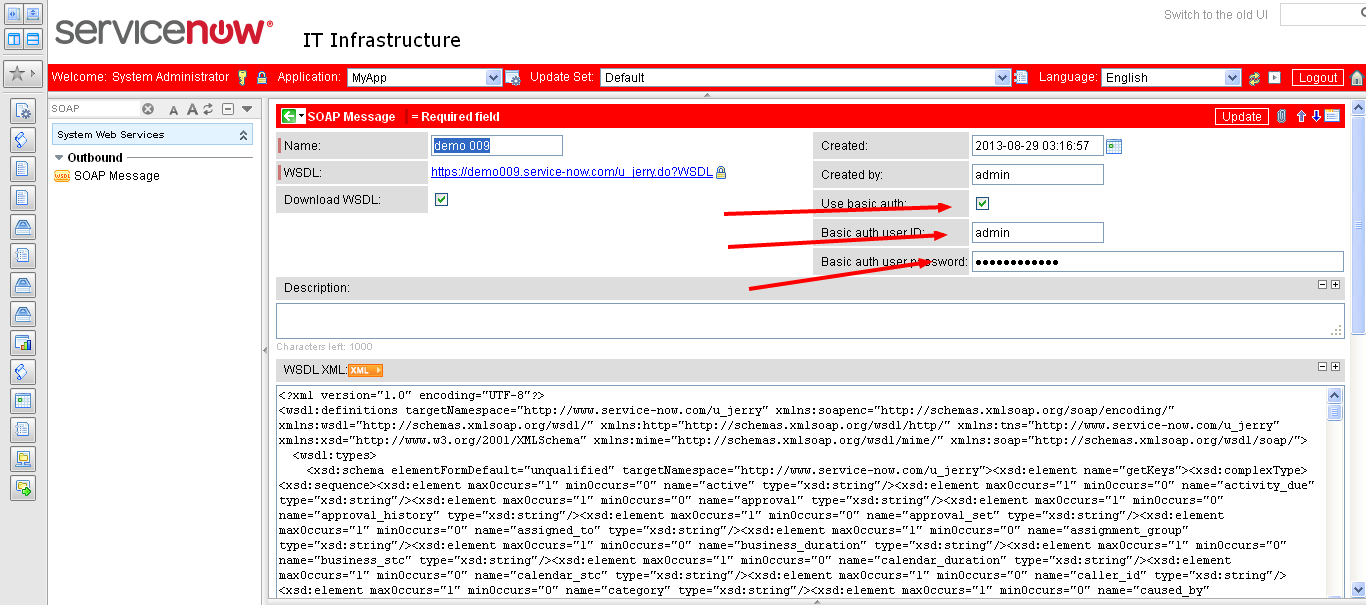Go to previous record with up arrow
This screenshot has width=1366, height=605.
(1301, 116)
